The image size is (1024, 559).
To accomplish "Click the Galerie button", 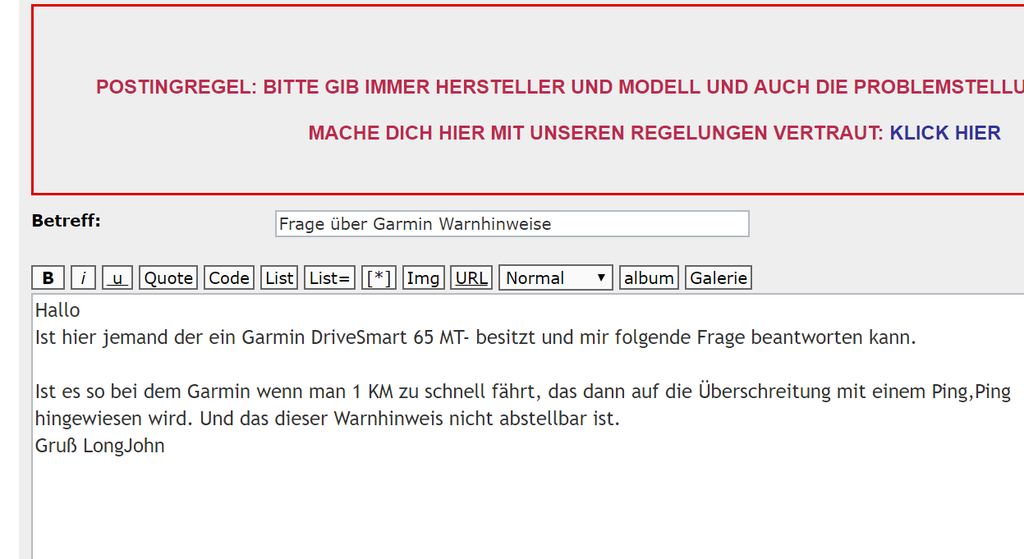I will pos(718,278).
